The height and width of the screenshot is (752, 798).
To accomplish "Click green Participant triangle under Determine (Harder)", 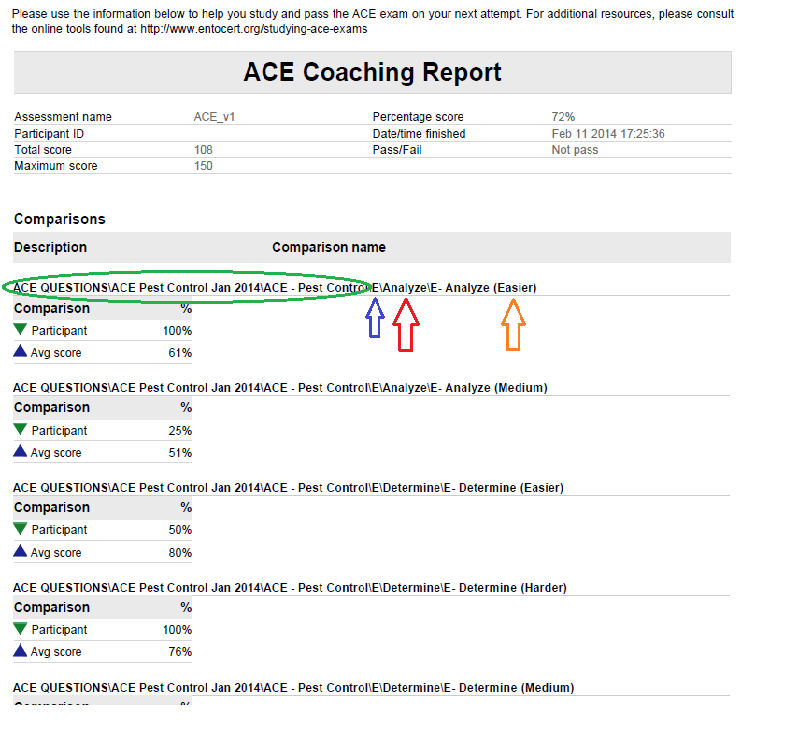I will [x=20, y=630].
